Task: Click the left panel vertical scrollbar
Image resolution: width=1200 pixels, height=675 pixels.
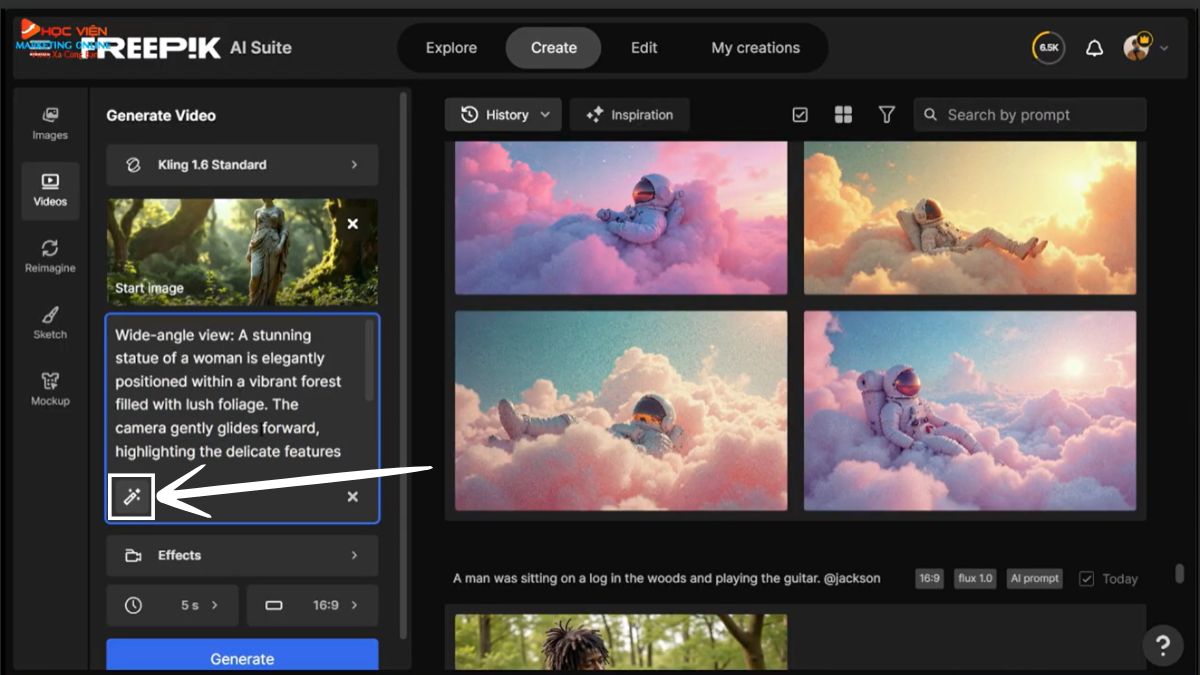Action: [404, 365]
